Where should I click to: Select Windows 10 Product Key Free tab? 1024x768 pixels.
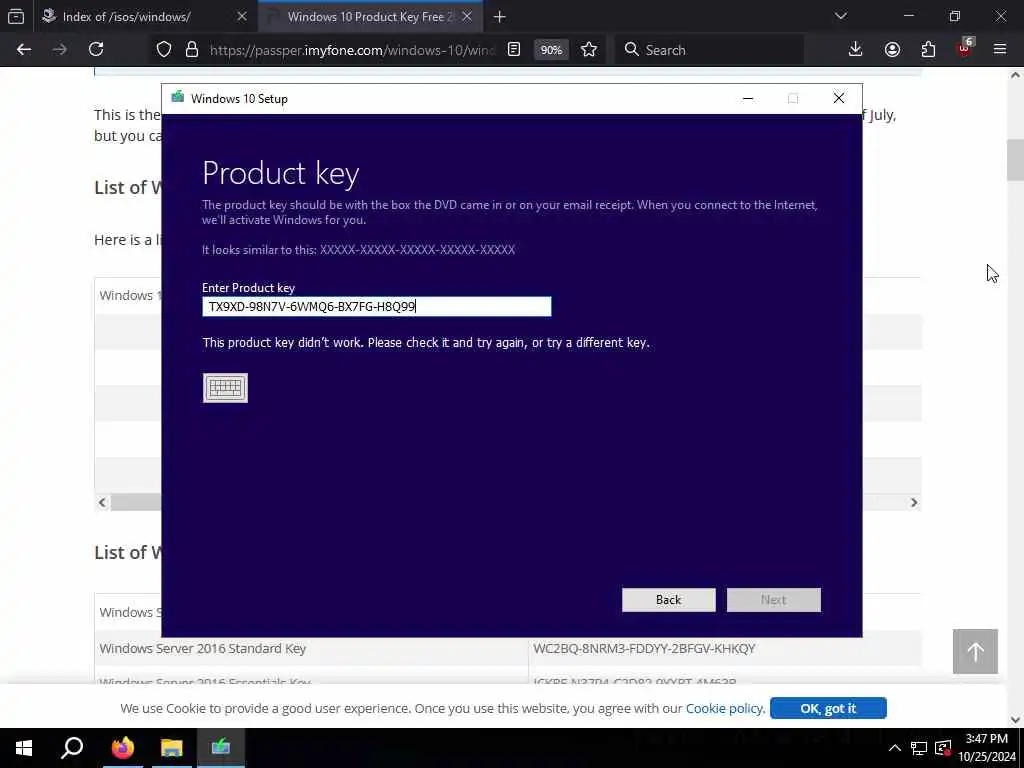coord(371,17)
